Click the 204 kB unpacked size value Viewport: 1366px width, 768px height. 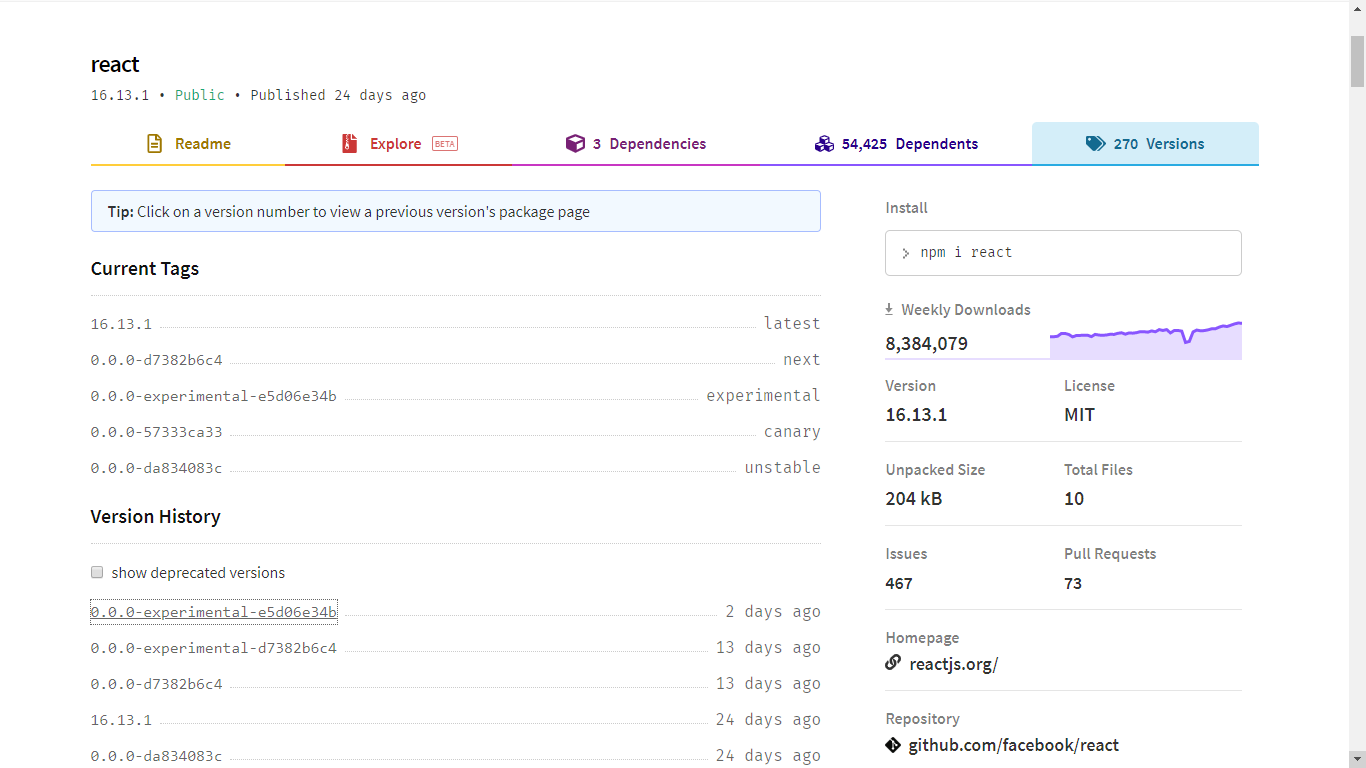914,499
